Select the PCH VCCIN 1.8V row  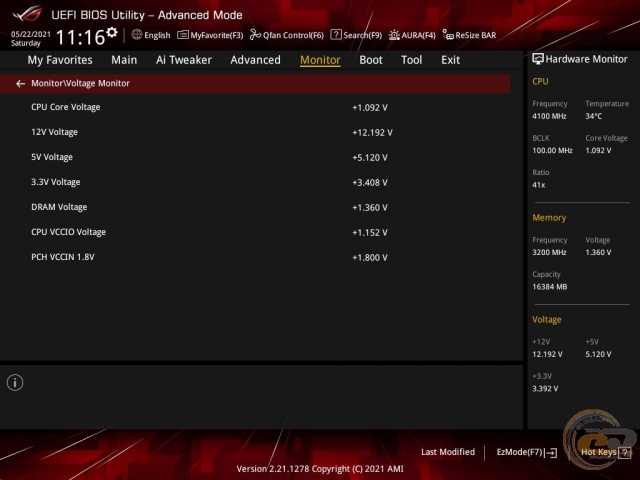(255, 257)
